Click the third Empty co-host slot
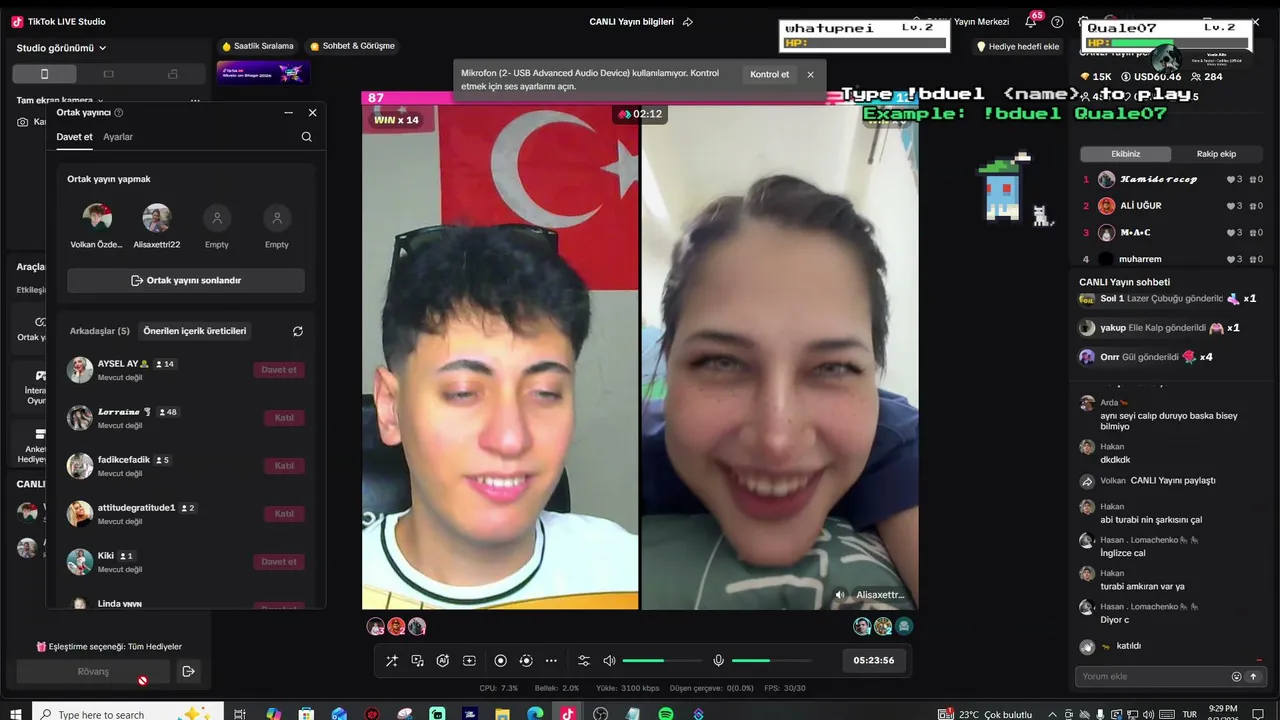Viewport: 1280px width, 720px height. click(217, 218)
